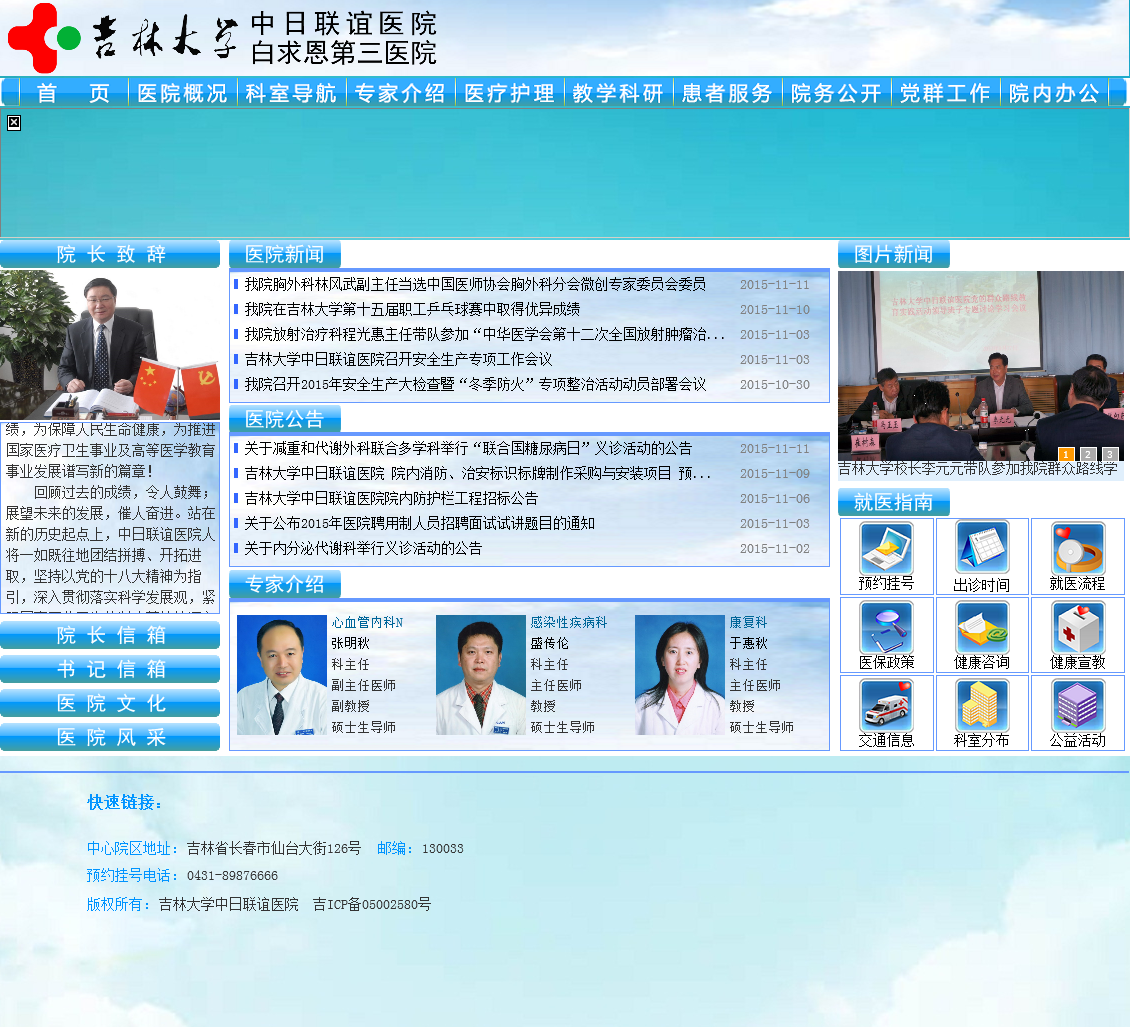
Task: Open 科室导航 menu item
Action: click(x=291, y=93)
